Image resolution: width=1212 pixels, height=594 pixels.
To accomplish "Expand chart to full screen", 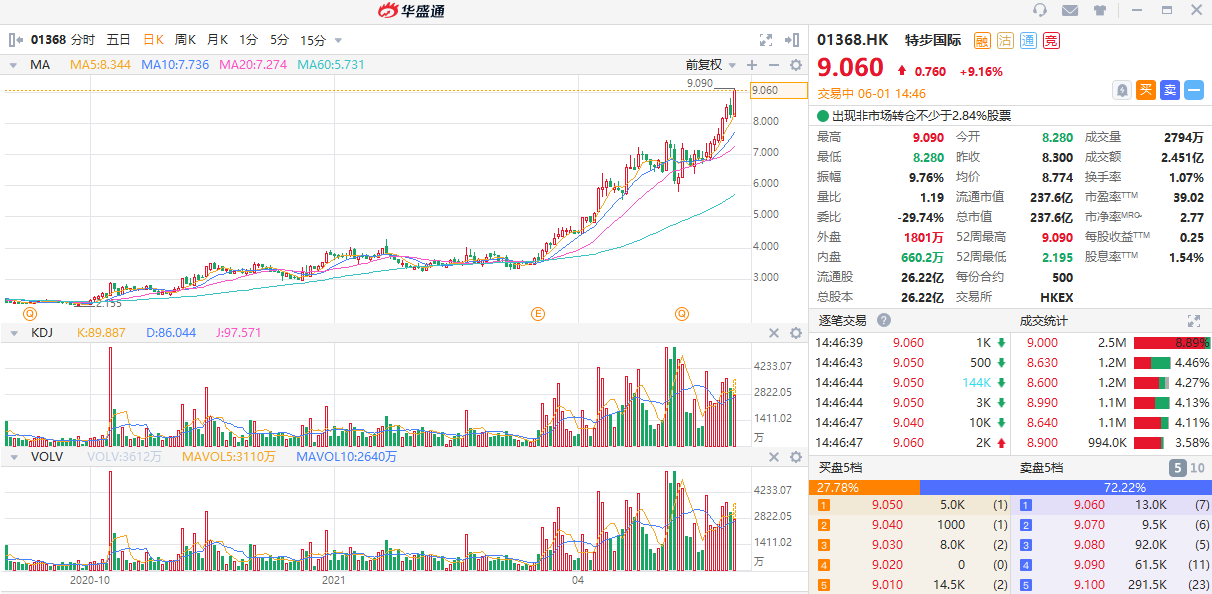I will point(766,40).
